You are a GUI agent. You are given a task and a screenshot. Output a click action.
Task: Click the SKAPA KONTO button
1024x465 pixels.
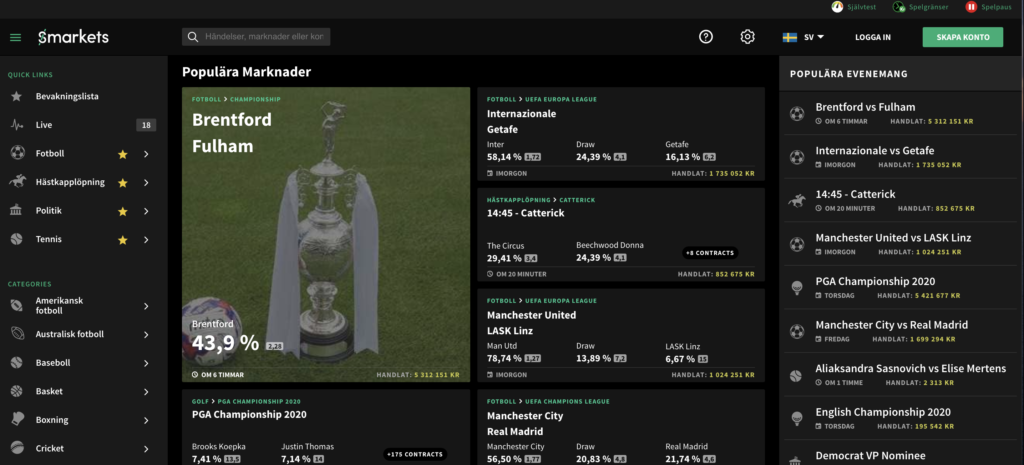tap(963, 37)
